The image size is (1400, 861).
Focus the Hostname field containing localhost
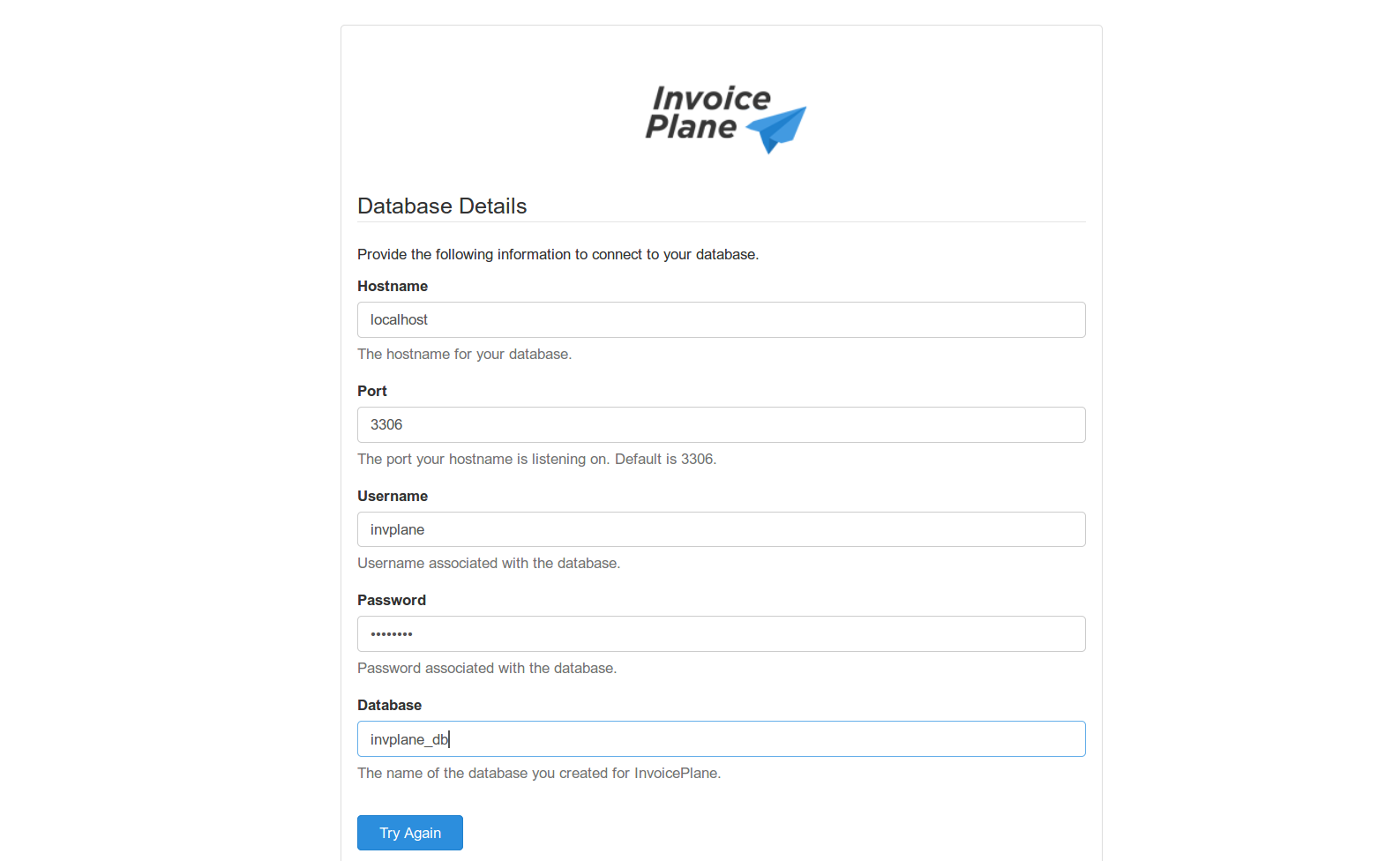721,320
